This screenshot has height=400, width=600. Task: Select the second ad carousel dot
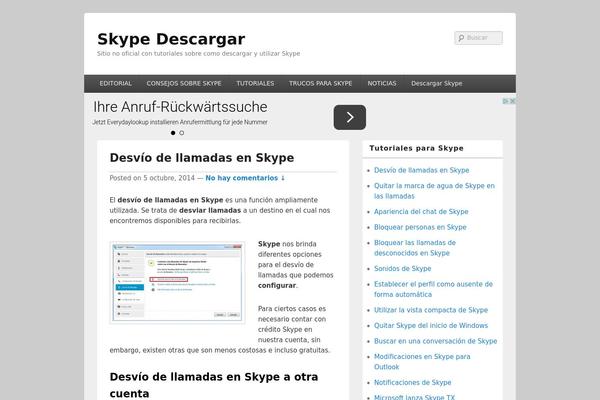pyautogui.click(x=182, y=133)
